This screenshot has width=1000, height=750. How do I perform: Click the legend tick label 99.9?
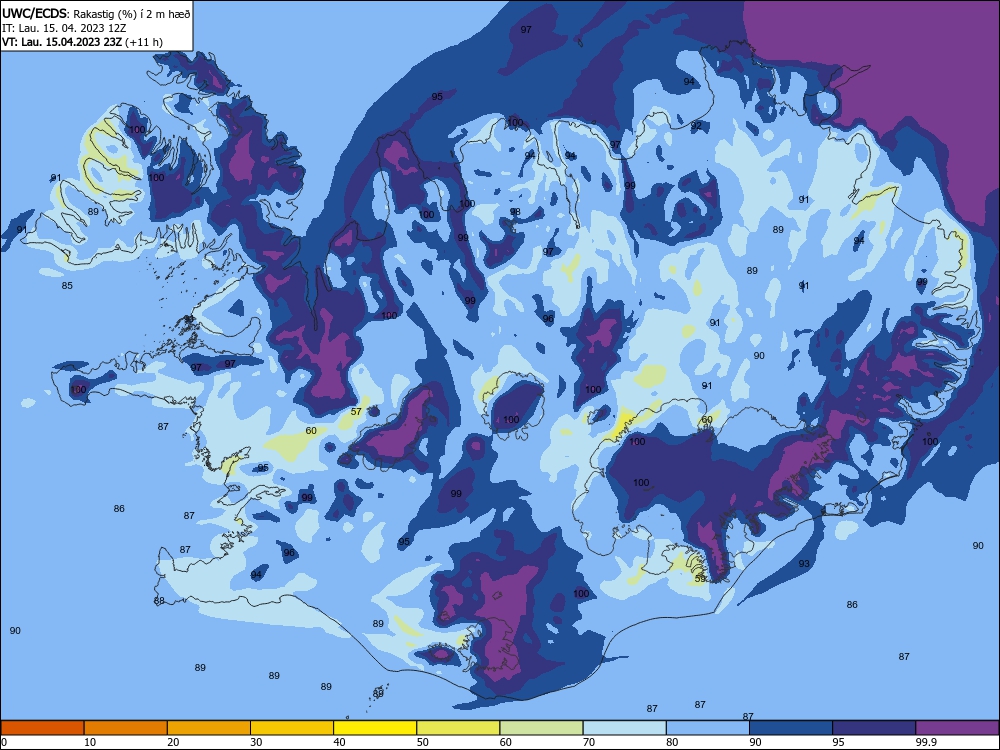[927, 742]
